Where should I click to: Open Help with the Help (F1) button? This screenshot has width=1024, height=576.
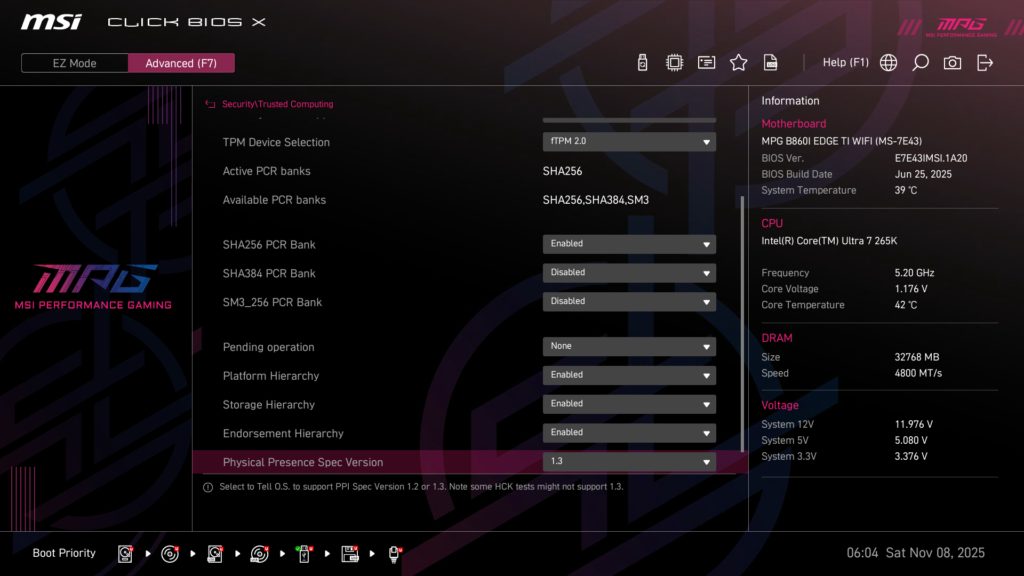point(845,62)
